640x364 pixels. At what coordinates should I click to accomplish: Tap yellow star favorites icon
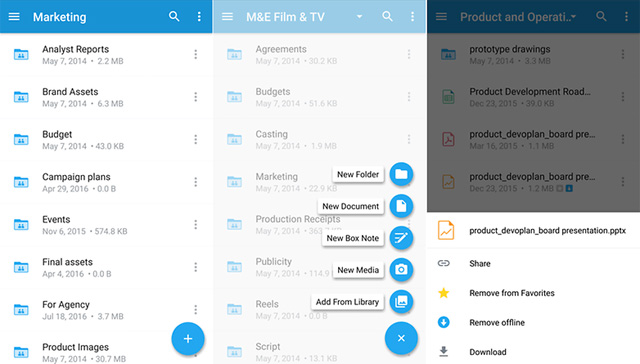coord(444,293)
